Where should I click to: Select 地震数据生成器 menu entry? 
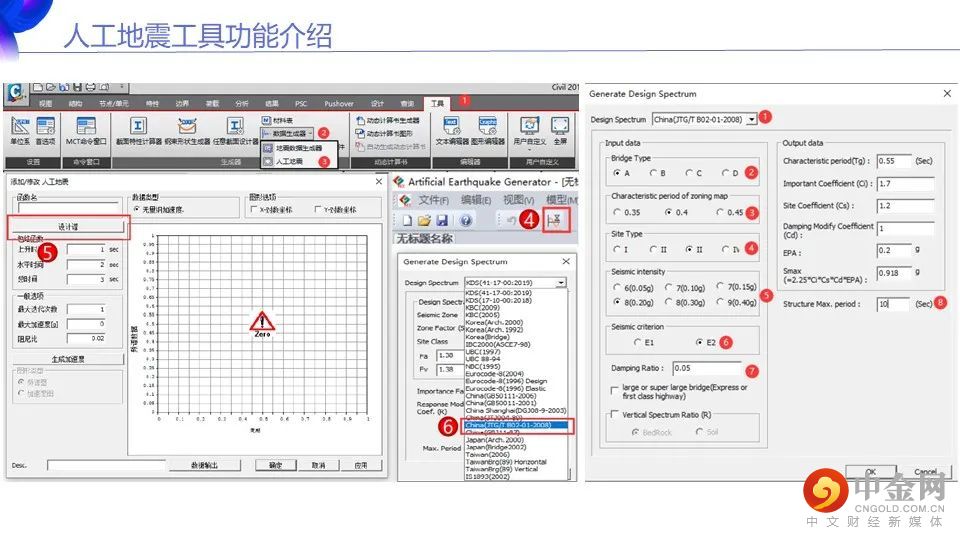point(299,148)
